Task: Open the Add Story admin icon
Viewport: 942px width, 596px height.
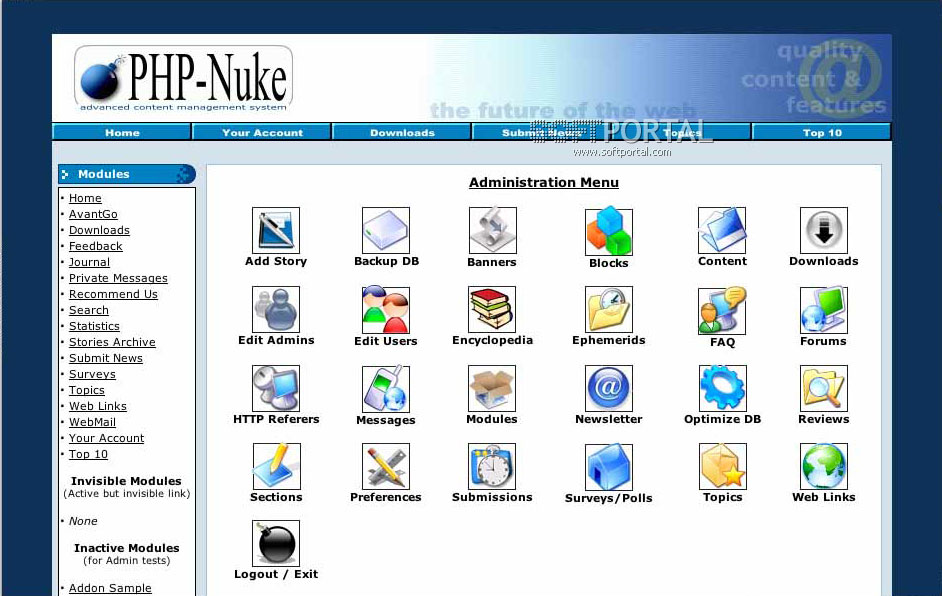Action: (276, 231)
